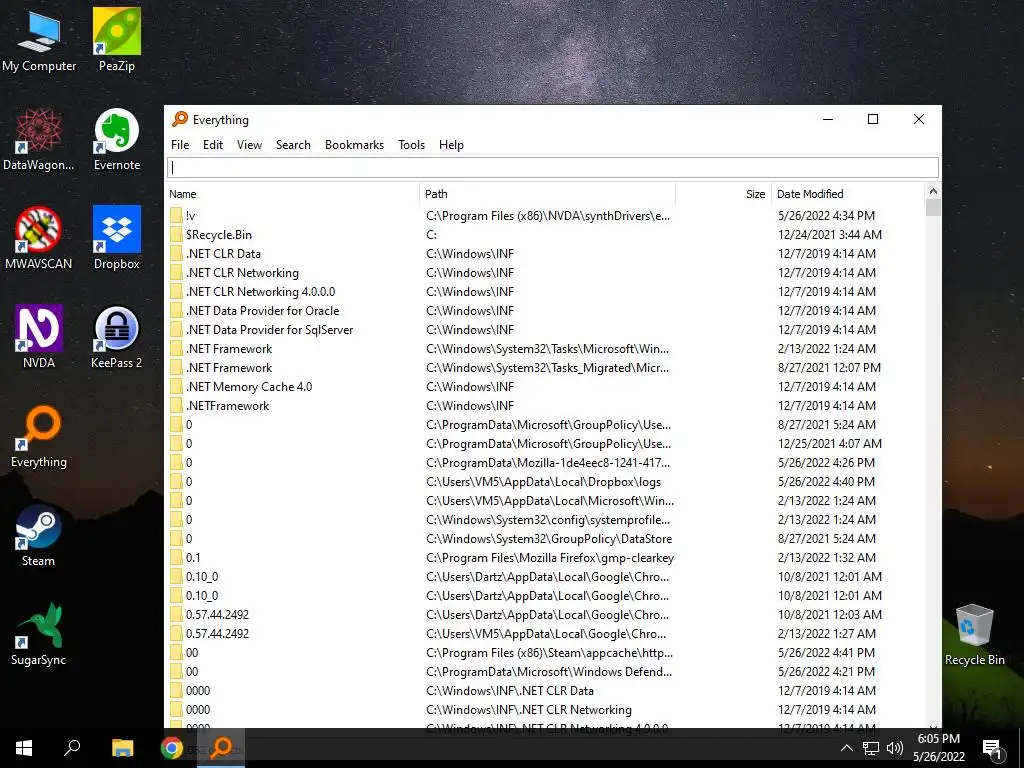This screenshot has height=768, width=1024.
Task: Click path "C:\Windows\System32\GroupPolicy\DataStore"
Action: pyautogui.click(x=549, y=539)
